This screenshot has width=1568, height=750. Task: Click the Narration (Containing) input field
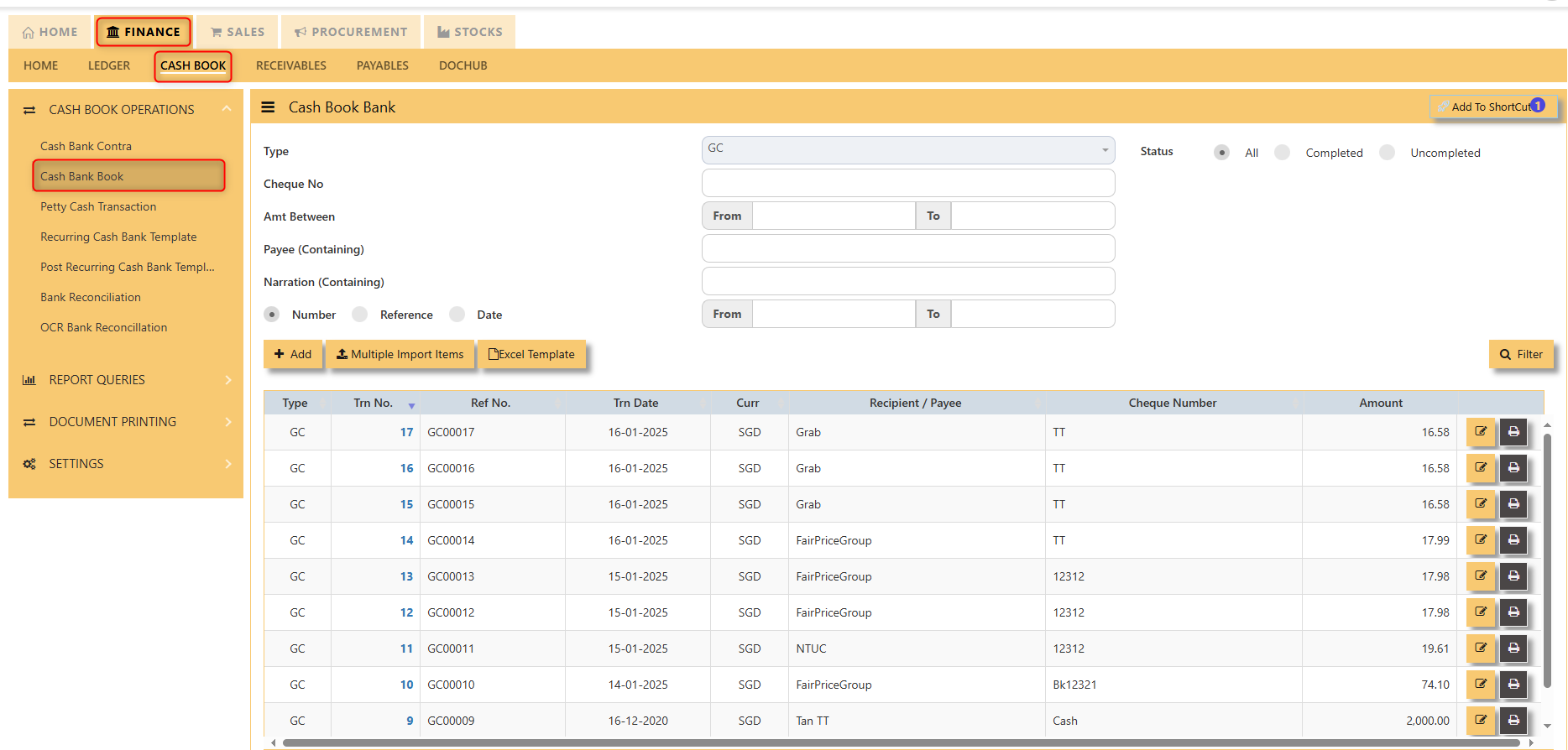[x=908, y=281]
